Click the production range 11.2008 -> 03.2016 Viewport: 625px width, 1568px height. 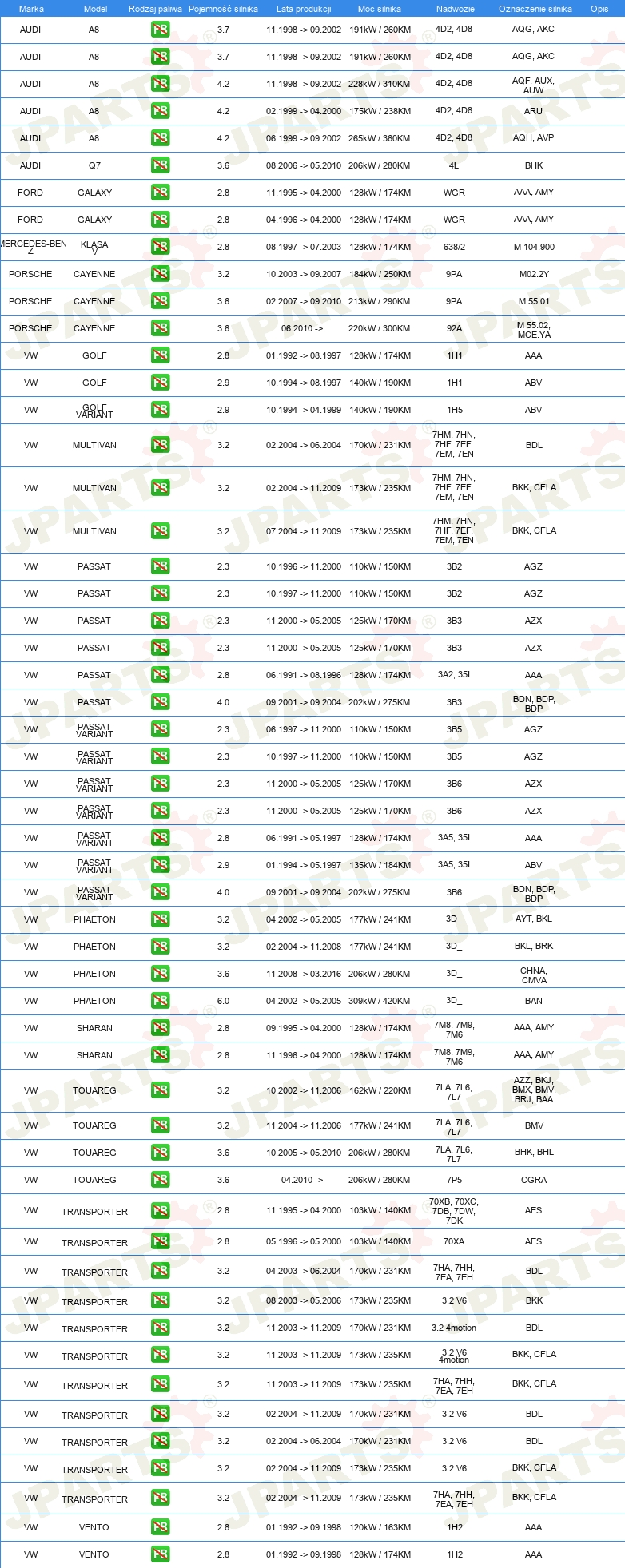click(304, 974)
